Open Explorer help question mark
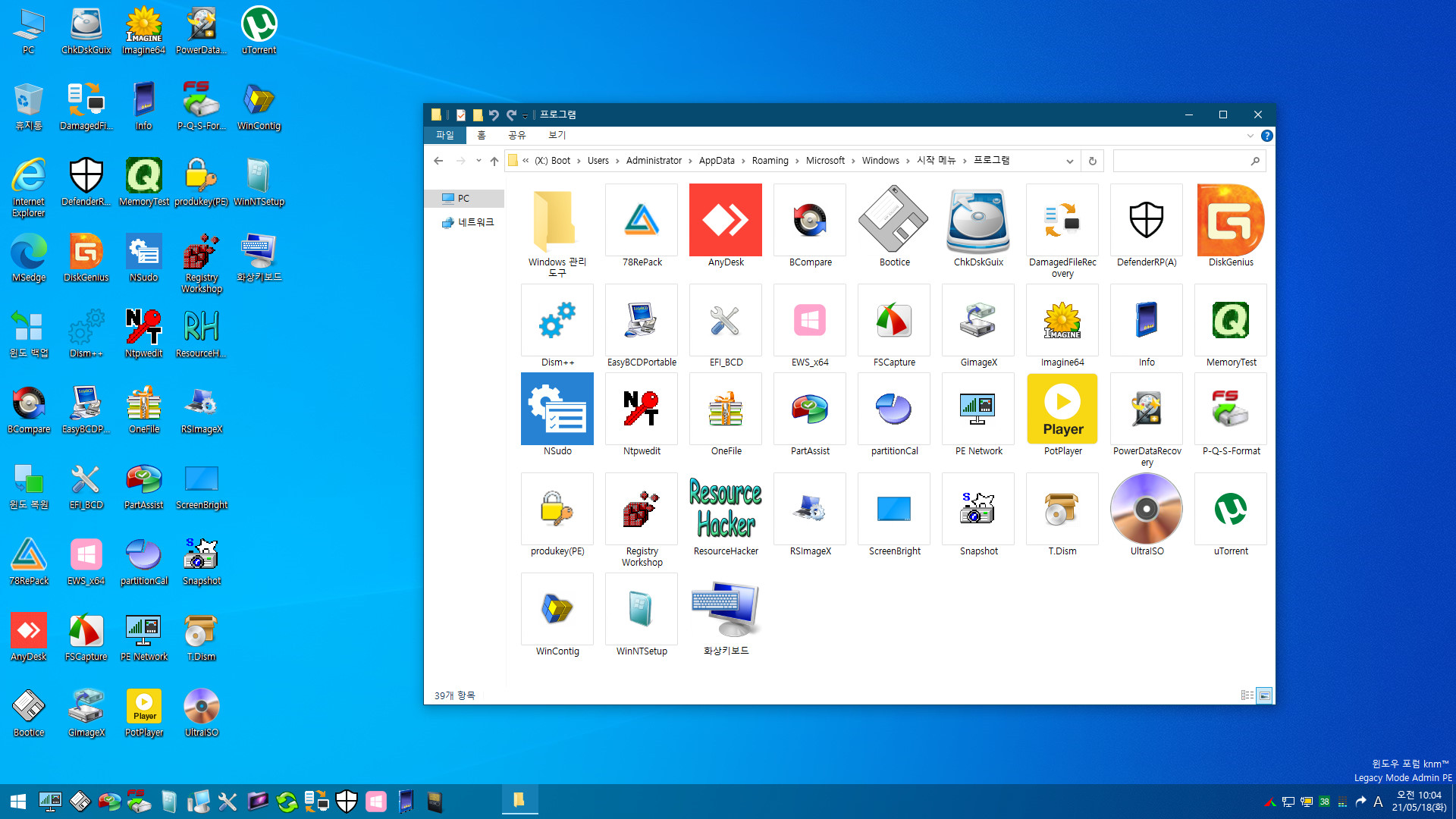The image size is (1456, 819). (x=1266, y=136)
